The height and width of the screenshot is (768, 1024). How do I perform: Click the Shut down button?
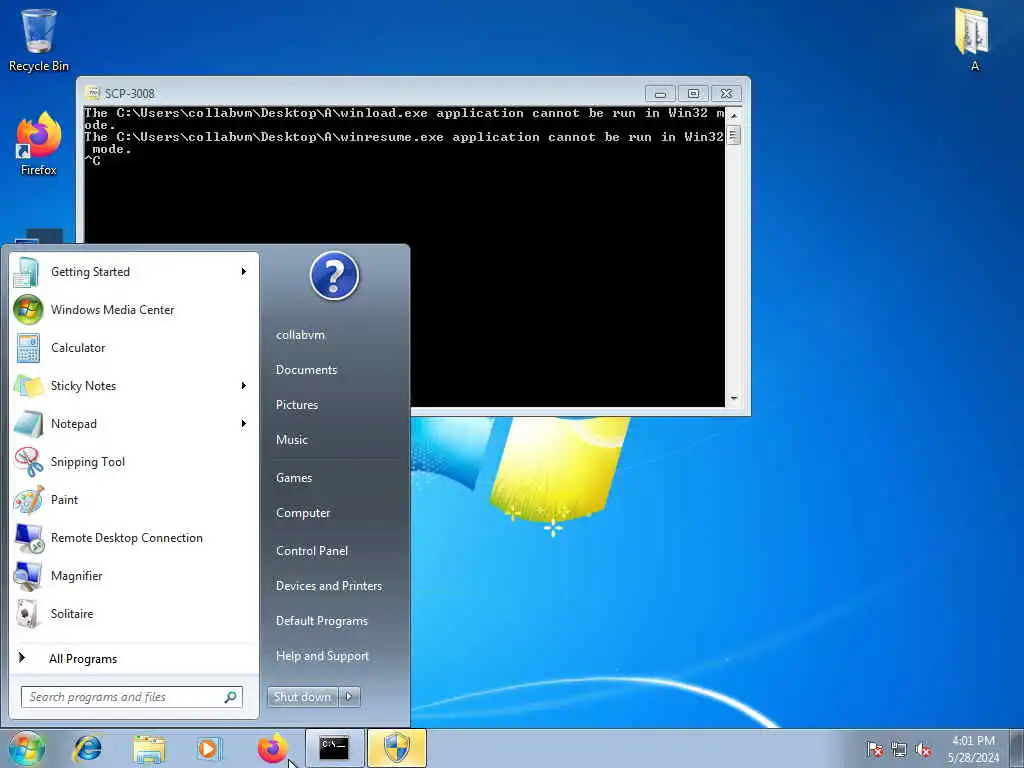302,697
